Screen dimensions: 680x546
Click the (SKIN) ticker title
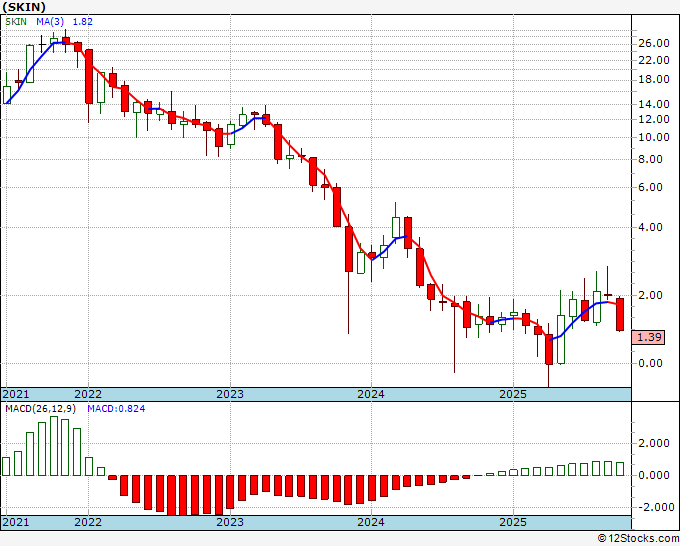[x=23, y=7]
